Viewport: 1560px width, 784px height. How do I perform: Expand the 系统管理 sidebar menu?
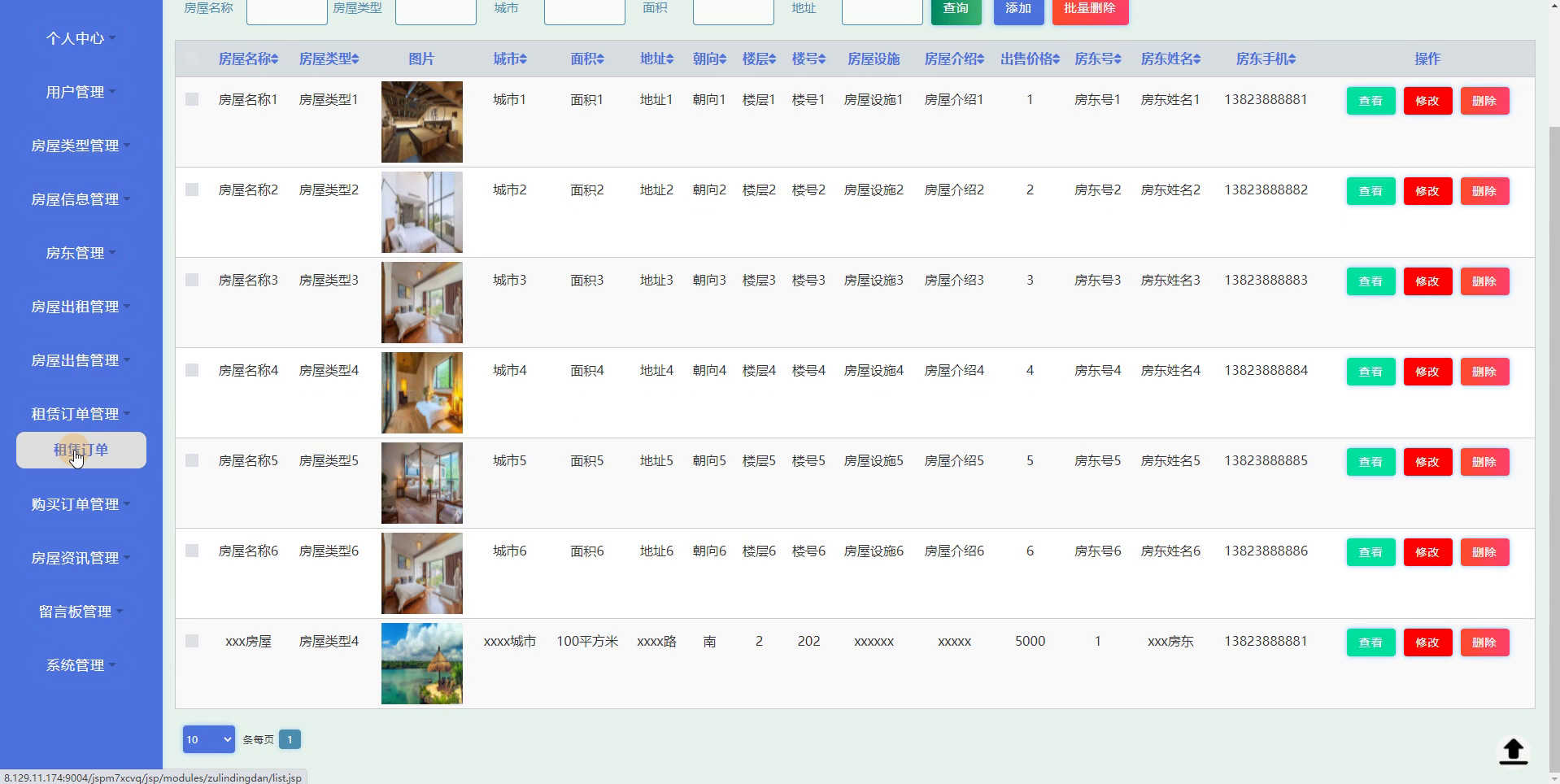click(81, 665)
